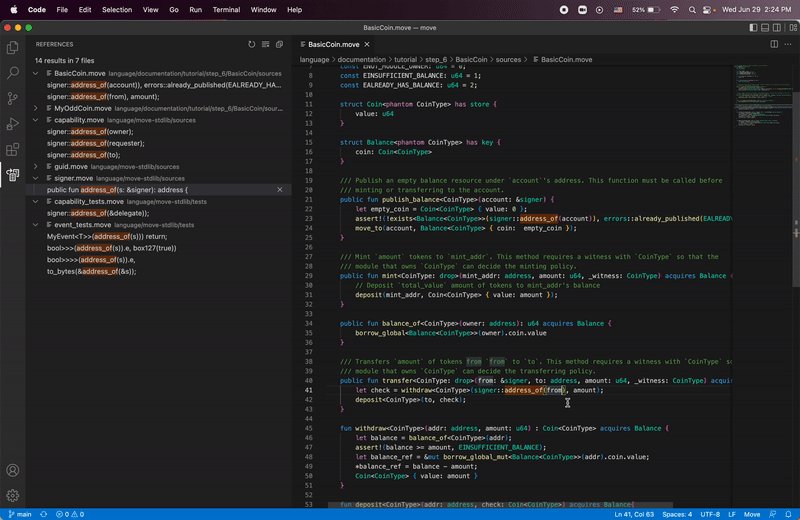800x520 pixels.
Task: Open reference signer::address_of(from), amount);
Action: click(x=103, y=96)
